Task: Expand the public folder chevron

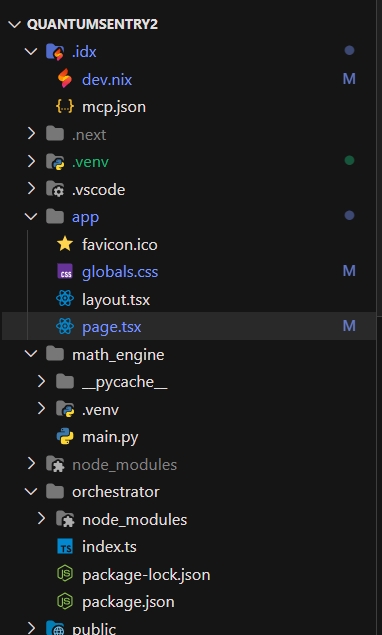Action: tap(31, 628)
